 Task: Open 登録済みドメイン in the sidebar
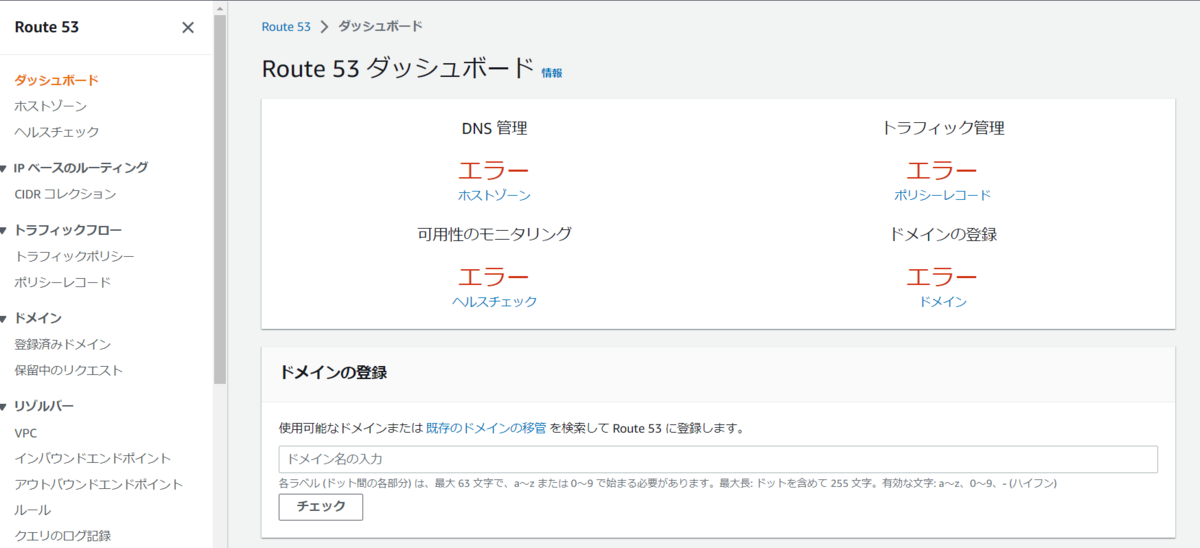pos(62,344)
